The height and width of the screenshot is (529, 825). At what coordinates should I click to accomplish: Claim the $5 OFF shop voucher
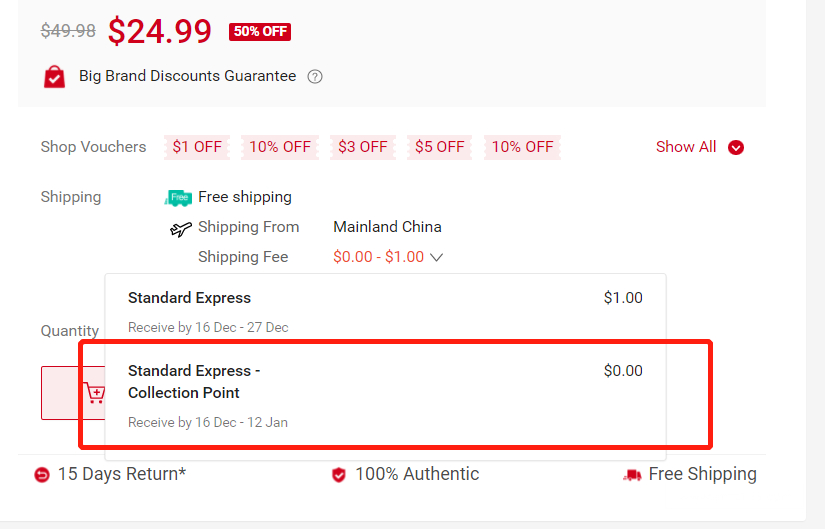440,147
